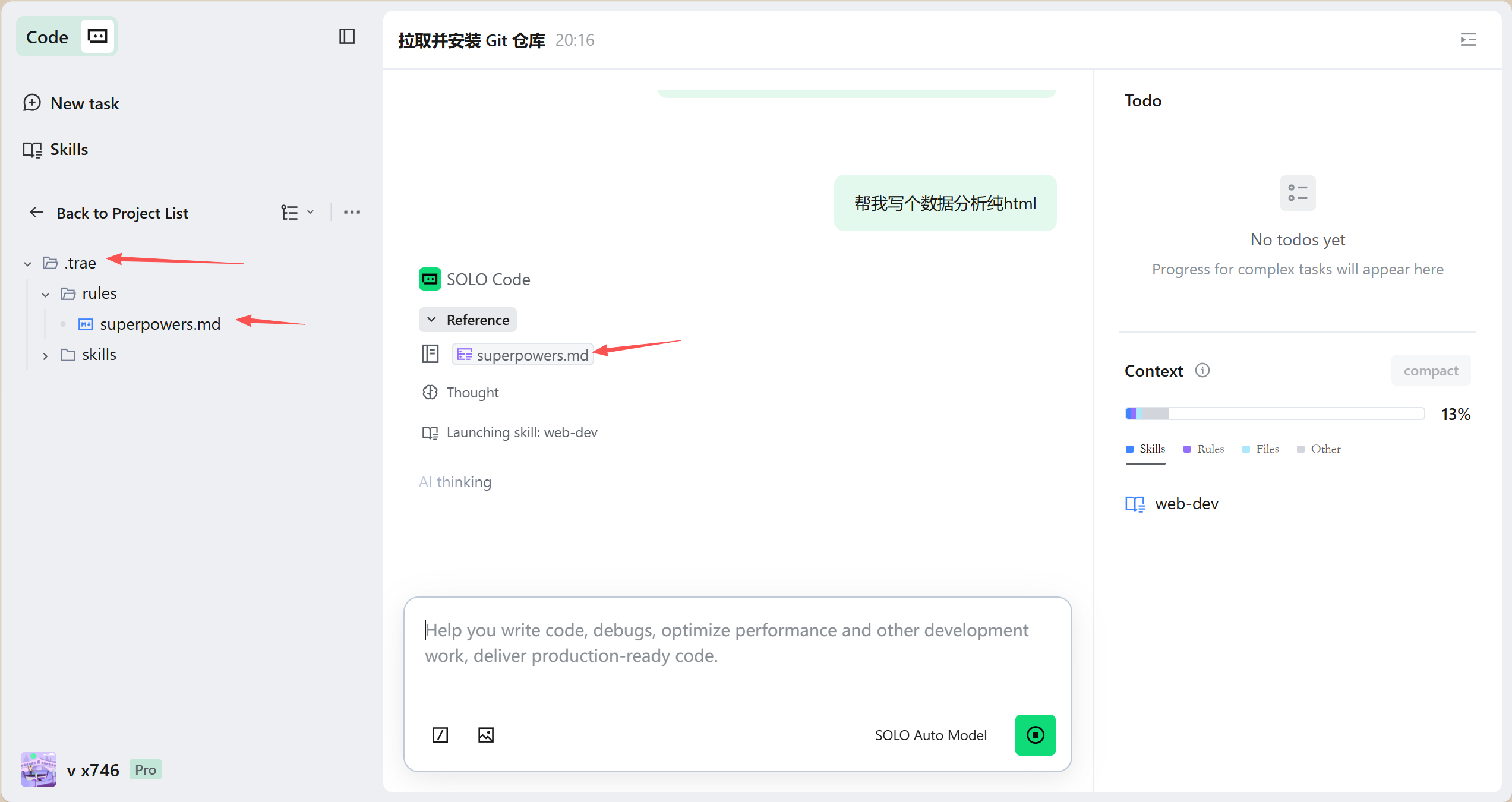Click the Context info icon
Screen dimensions: 1512x802
(1202, 371)
